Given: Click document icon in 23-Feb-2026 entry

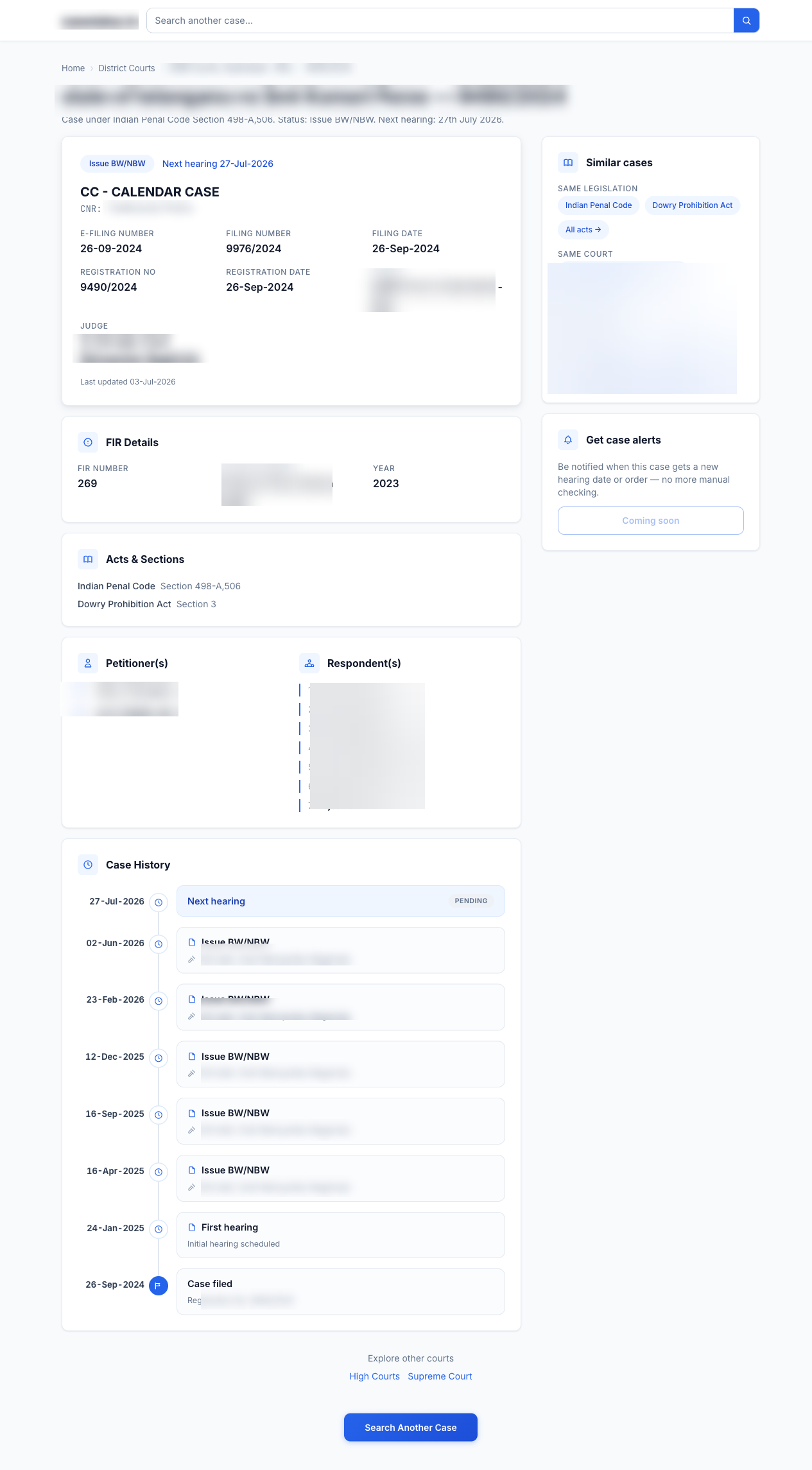Looking at the screenshot, I should [x=191, y=999].
